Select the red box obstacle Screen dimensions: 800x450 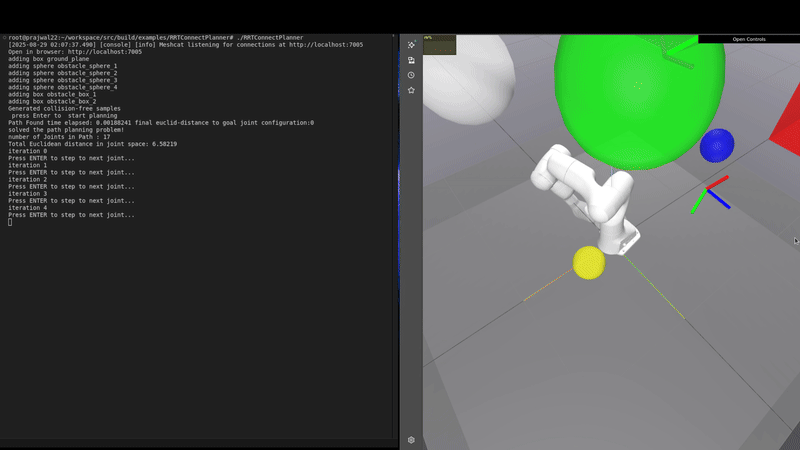tap(786, 130)
